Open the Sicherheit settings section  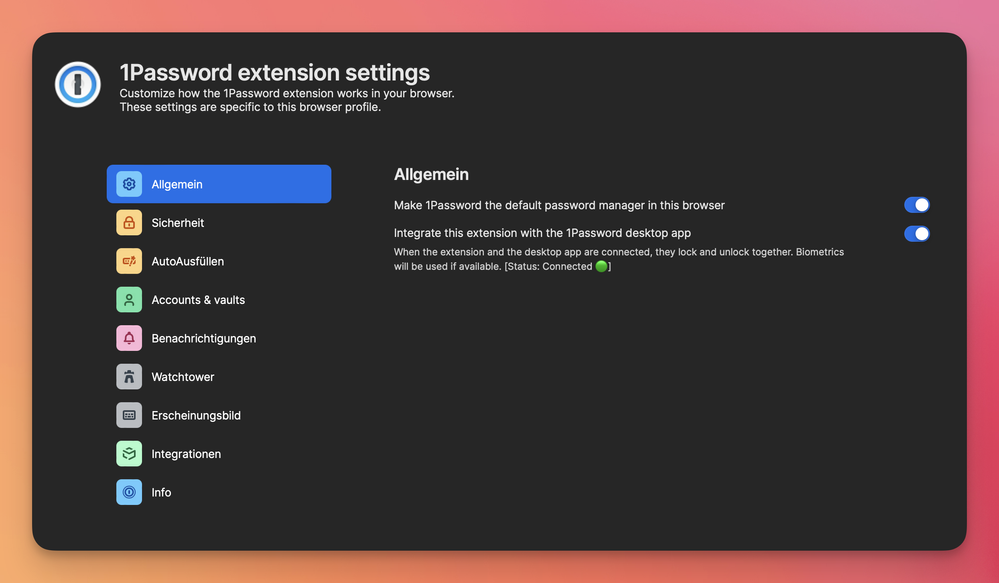[178, 223]
